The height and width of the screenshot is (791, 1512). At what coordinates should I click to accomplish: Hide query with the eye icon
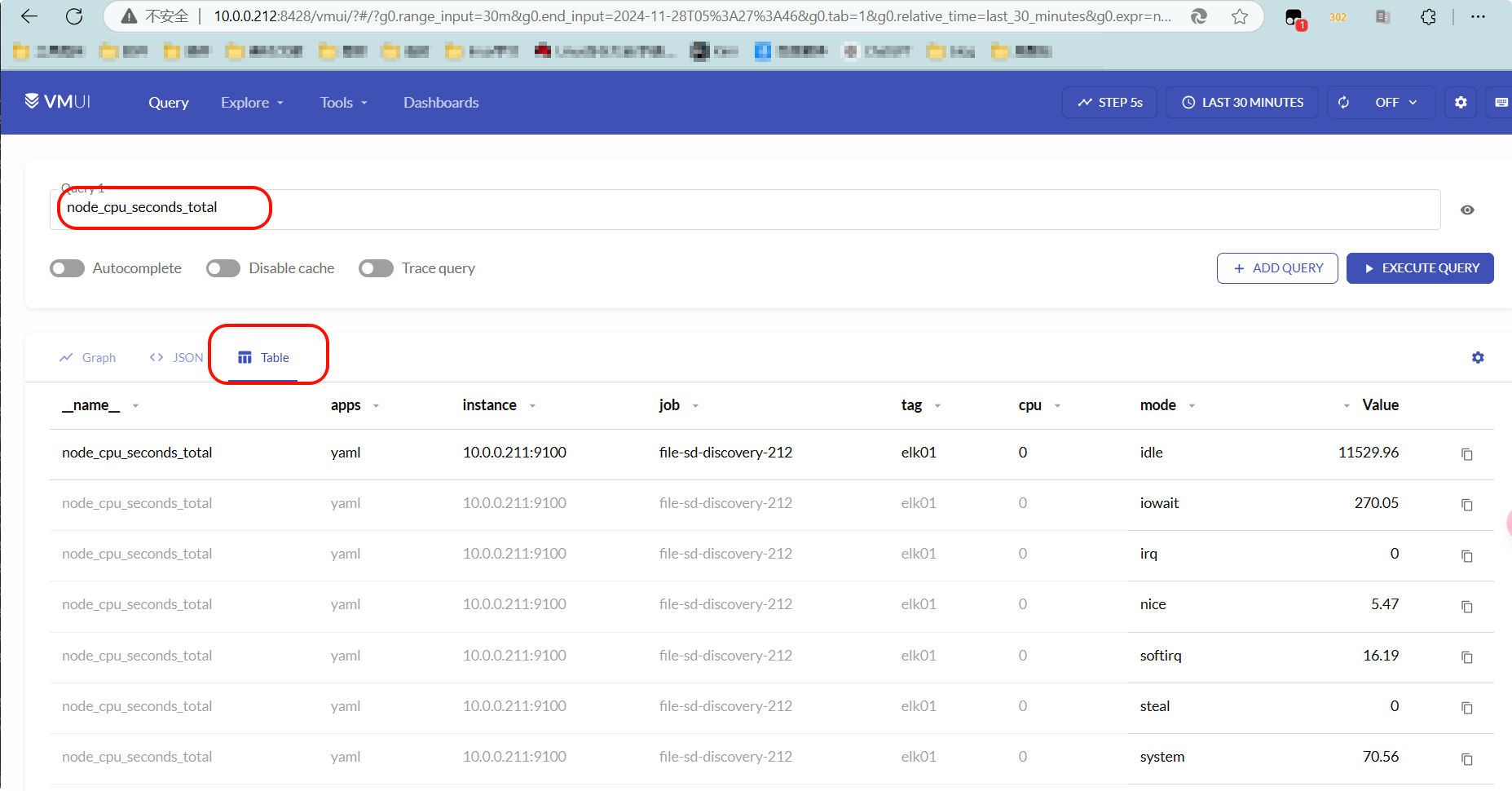[x=1467, y=210]
